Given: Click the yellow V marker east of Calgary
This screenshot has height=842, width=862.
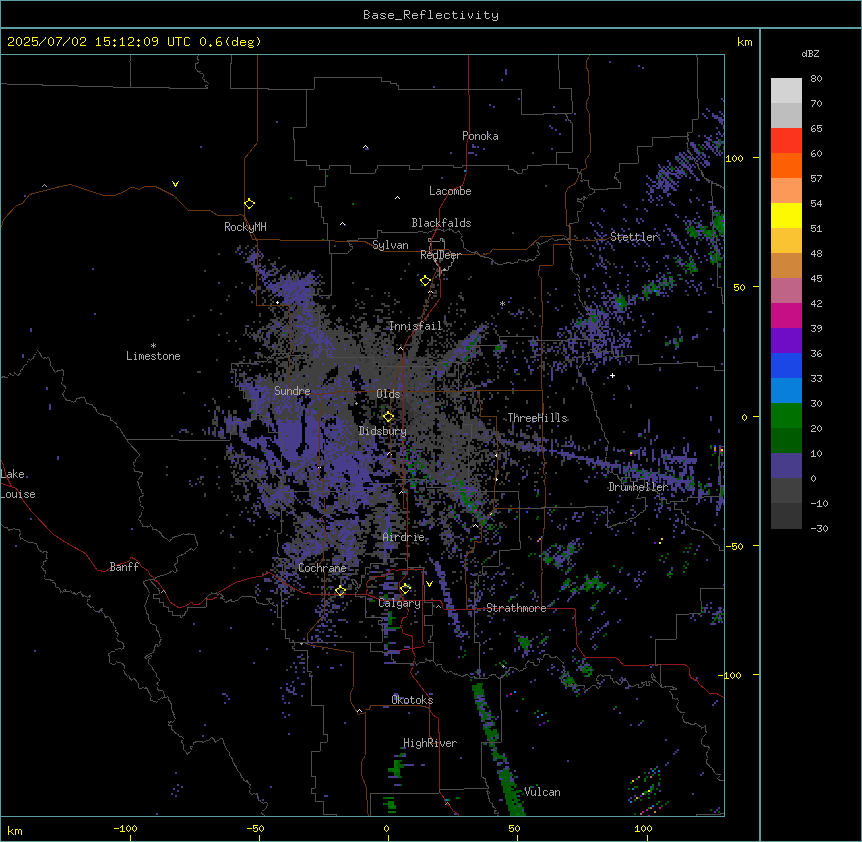Looking at the screenshot, I should (429, 584).
